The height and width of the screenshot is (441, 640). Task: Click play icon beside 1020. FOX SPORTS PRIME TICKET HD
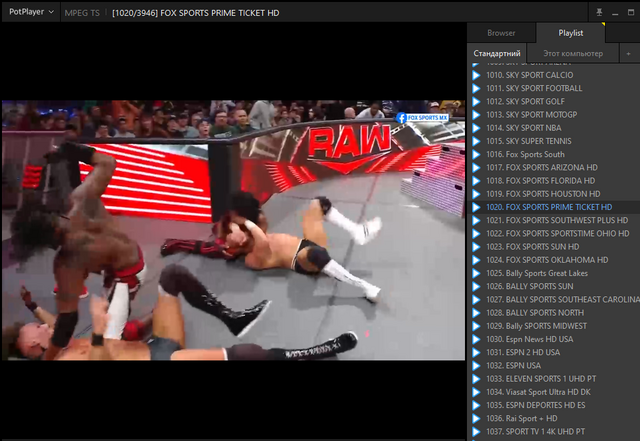pos(476,207)
